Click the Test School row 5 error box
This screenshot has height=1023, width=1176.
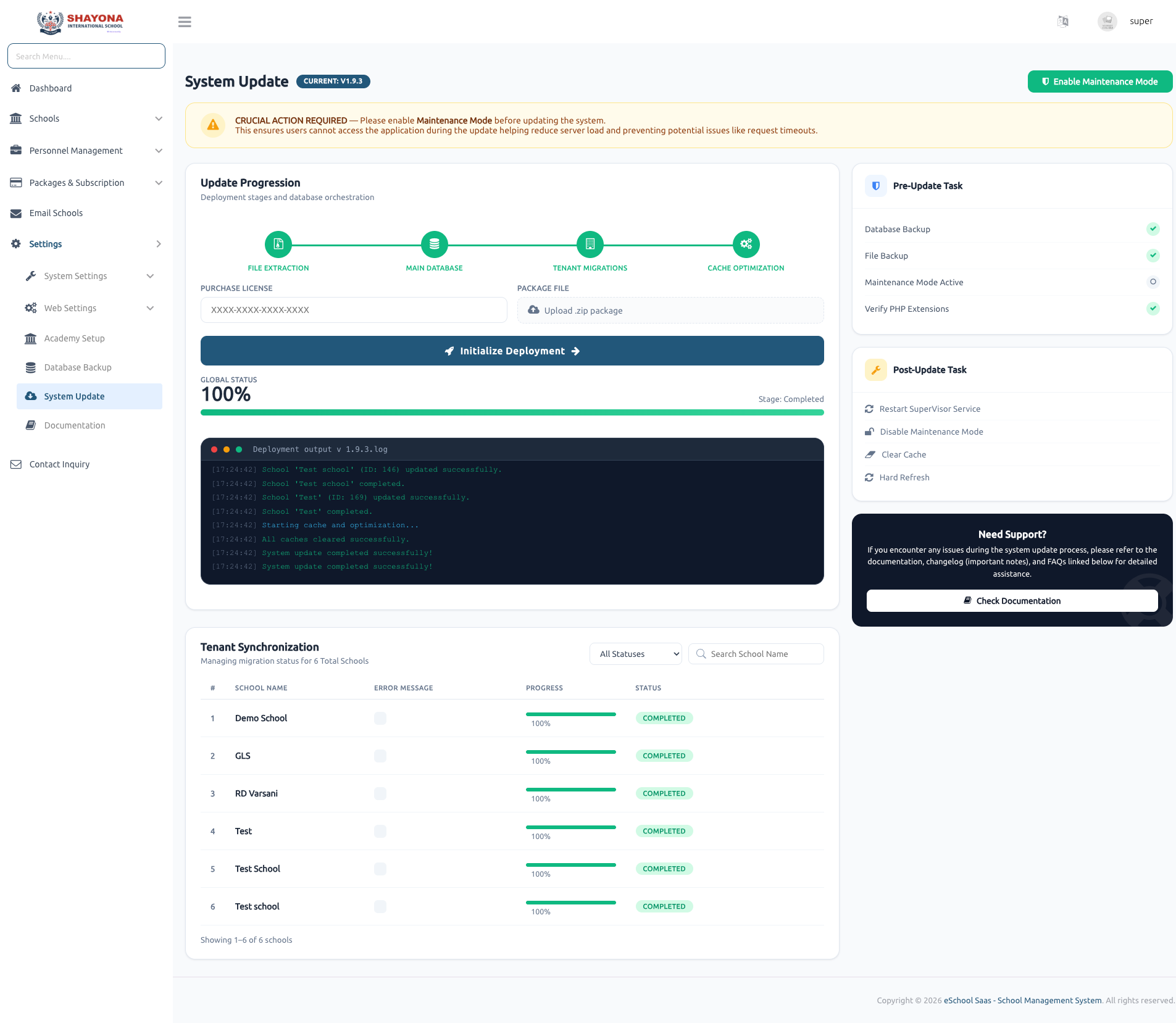click(380, 869)
